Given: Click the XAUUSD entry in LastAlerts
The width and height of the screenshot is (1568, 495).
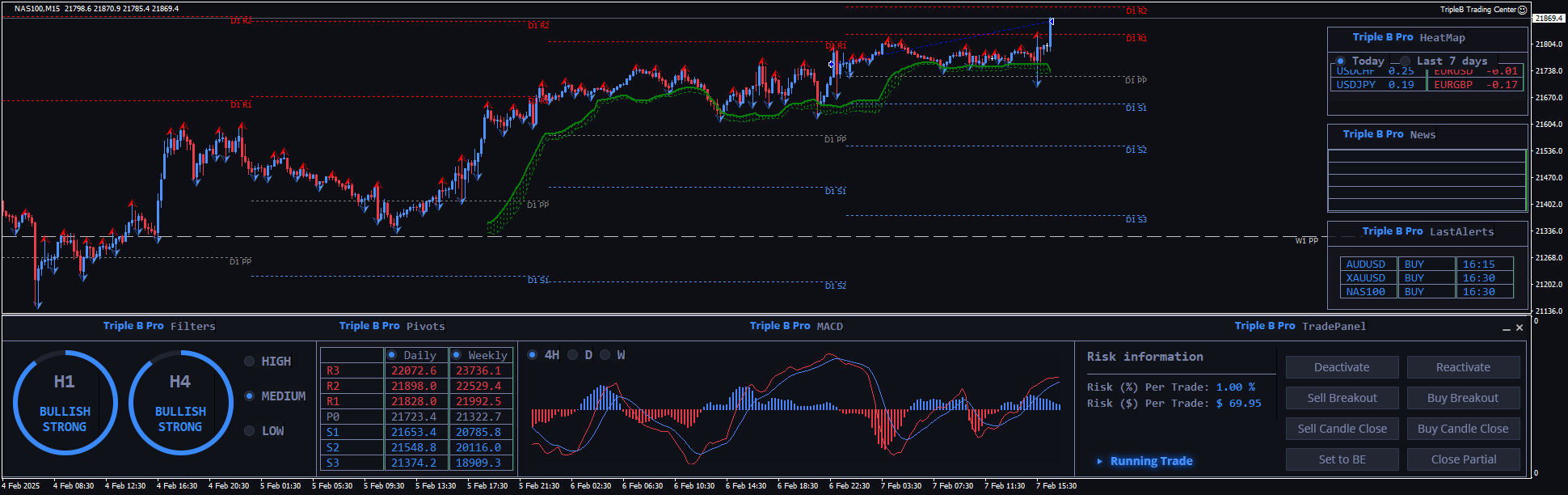Looking at the screenshot, I should click(1365, 278).
